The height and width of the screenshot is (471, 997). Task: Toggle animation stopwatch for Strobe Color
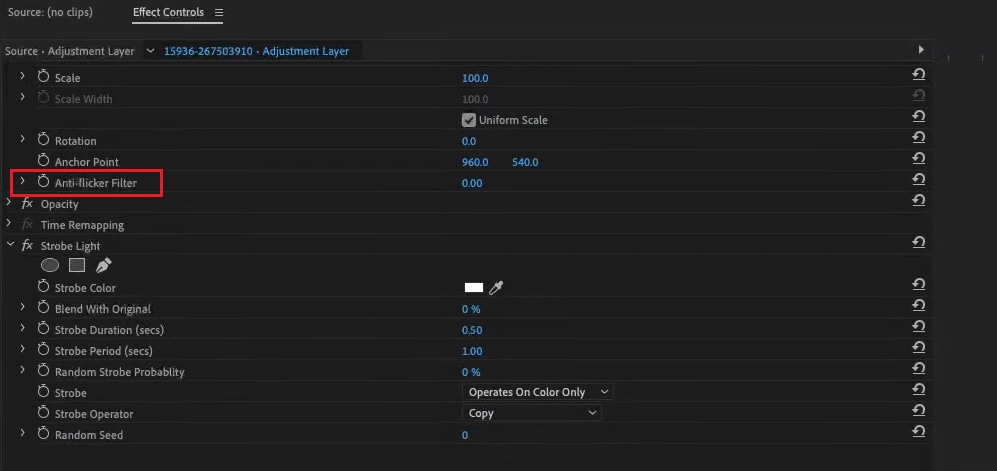click(43, 287)
